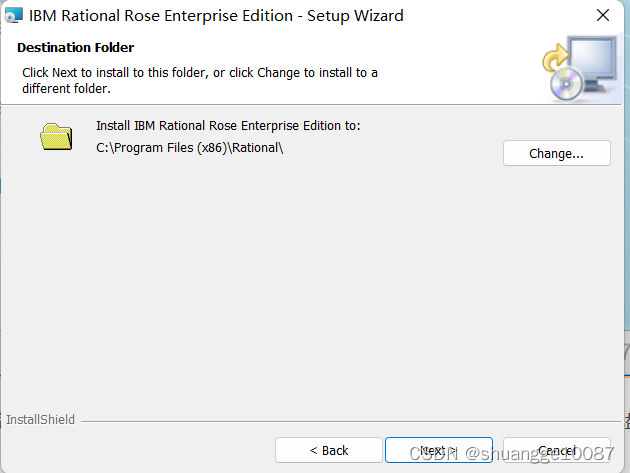Click the setup wizard title bar icon
The height and width of the screenshot is (473, 630).
(x=14, y=16)
